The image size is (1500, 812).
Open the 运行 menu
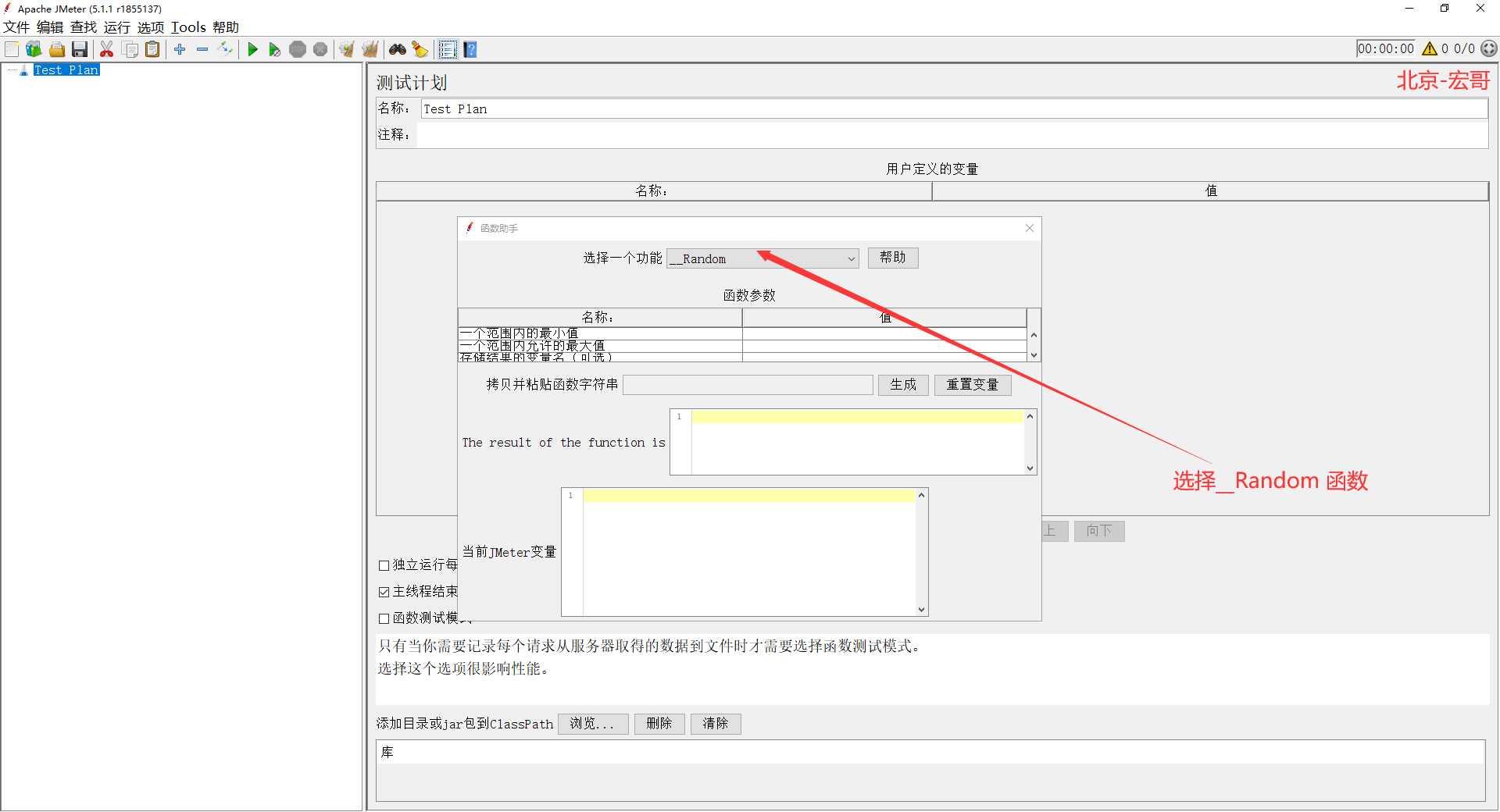tap(117, 27)
